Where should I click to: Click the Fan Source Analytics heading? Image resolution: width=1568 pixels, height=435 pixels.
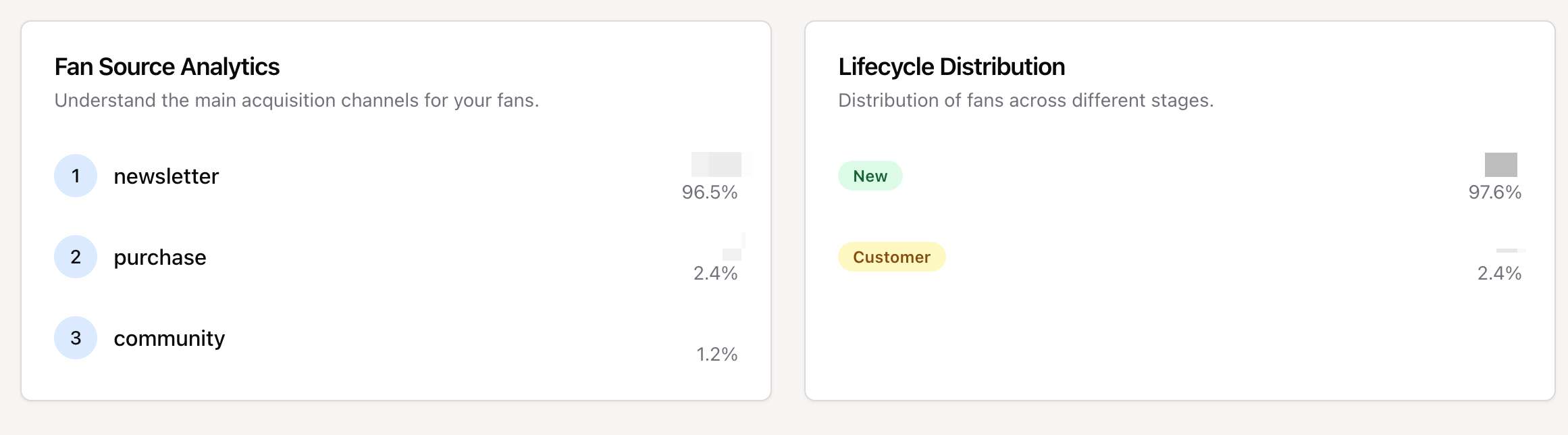167,67
